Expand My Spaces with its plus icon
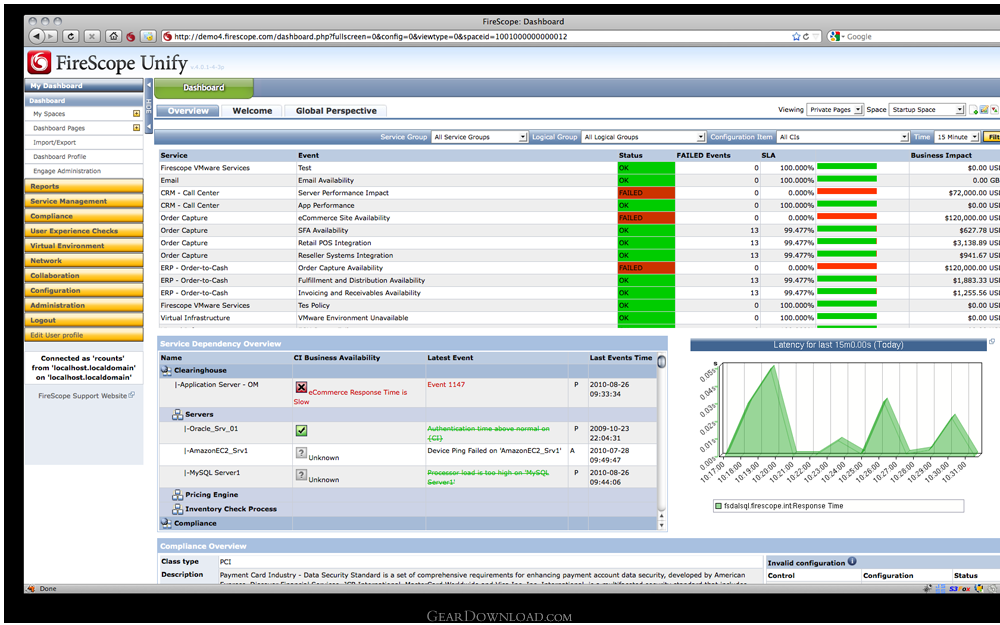Image resolution: width=1000 pixels, height=625 pixels. pos(136,114)
